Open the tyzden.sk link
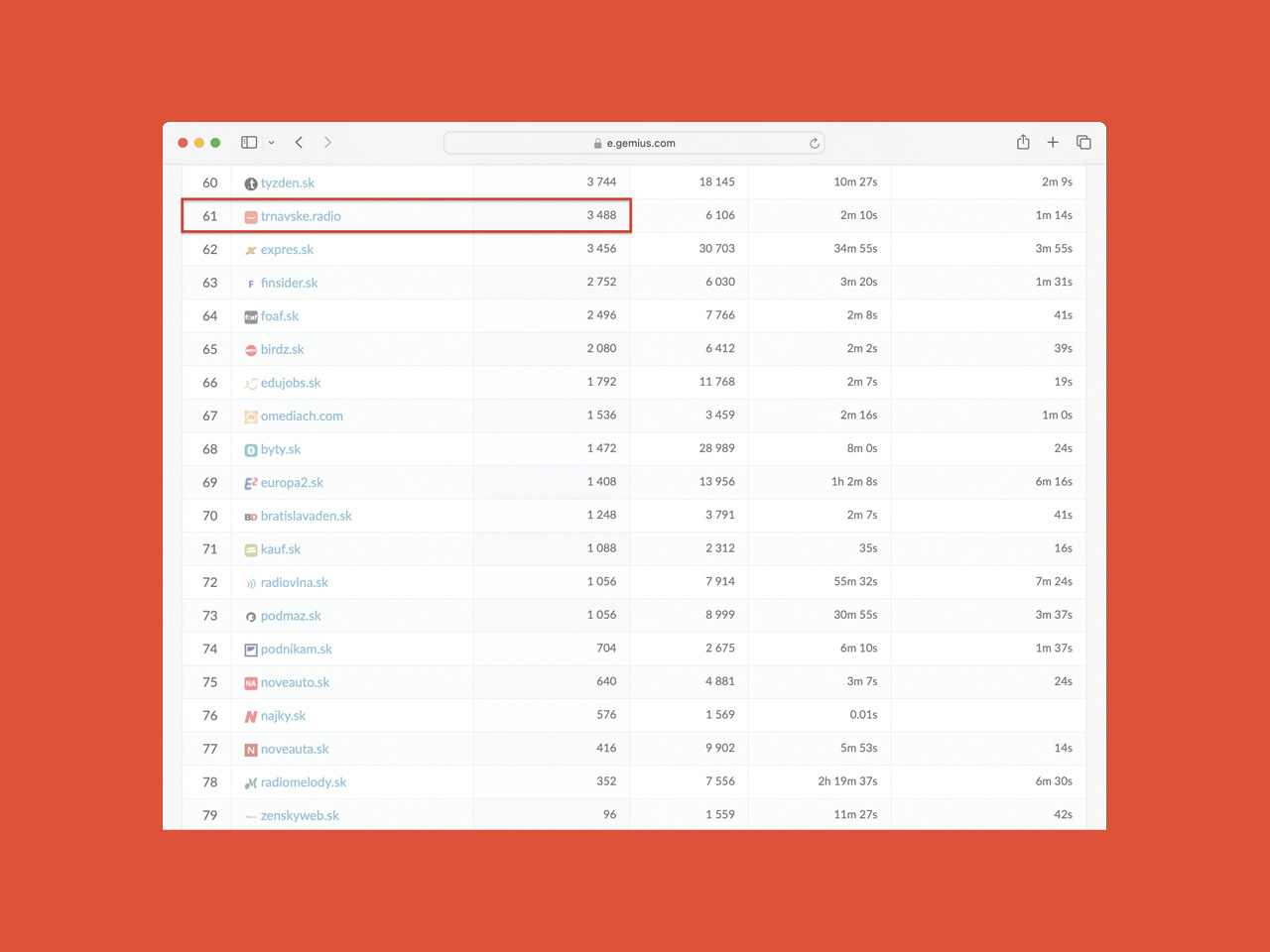Image resolution: width=1270 pixels, height=952 pixels. pyautogui.click(x=288, y=182)
